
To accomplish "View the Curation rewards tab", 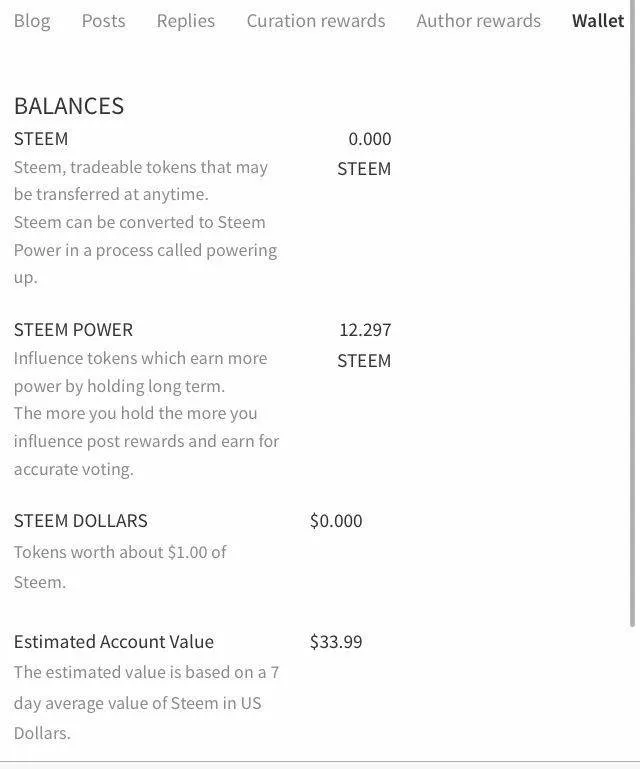I will pyautogui.click(x=316, y=21).
